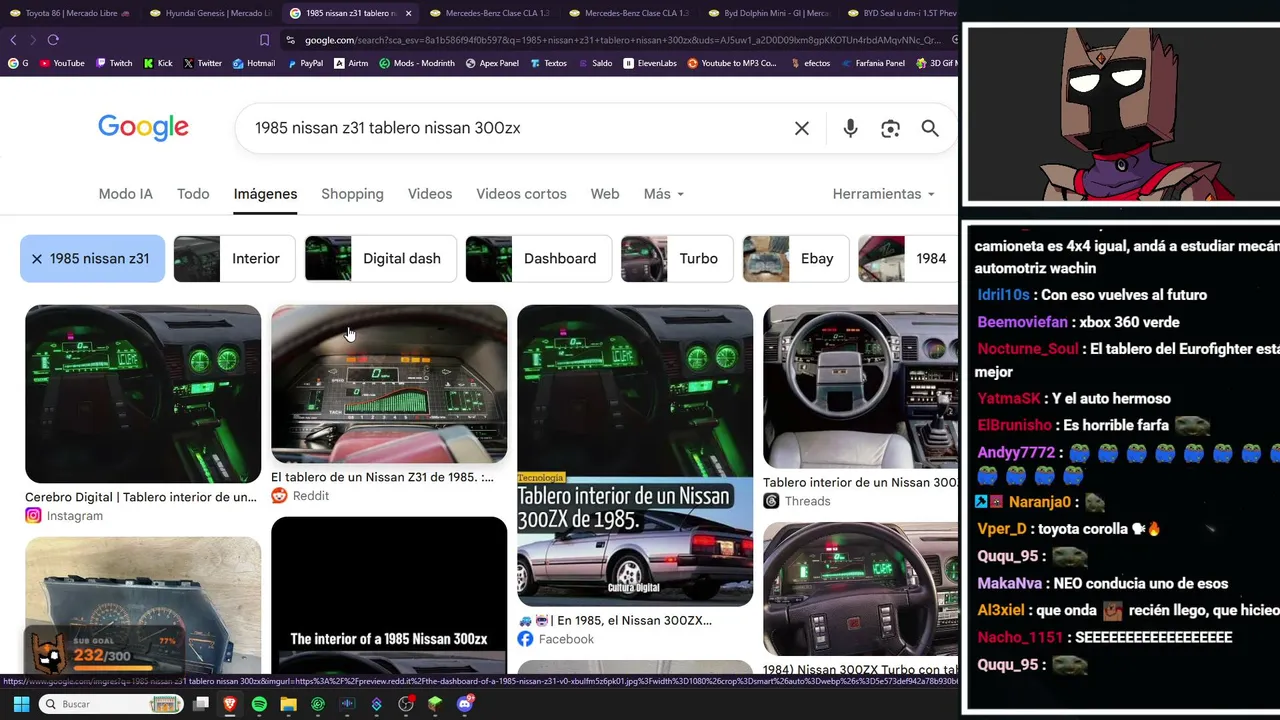Open the Apex Panel bookmark
This screenshot has width=1280, height=720.
(492, 63)
